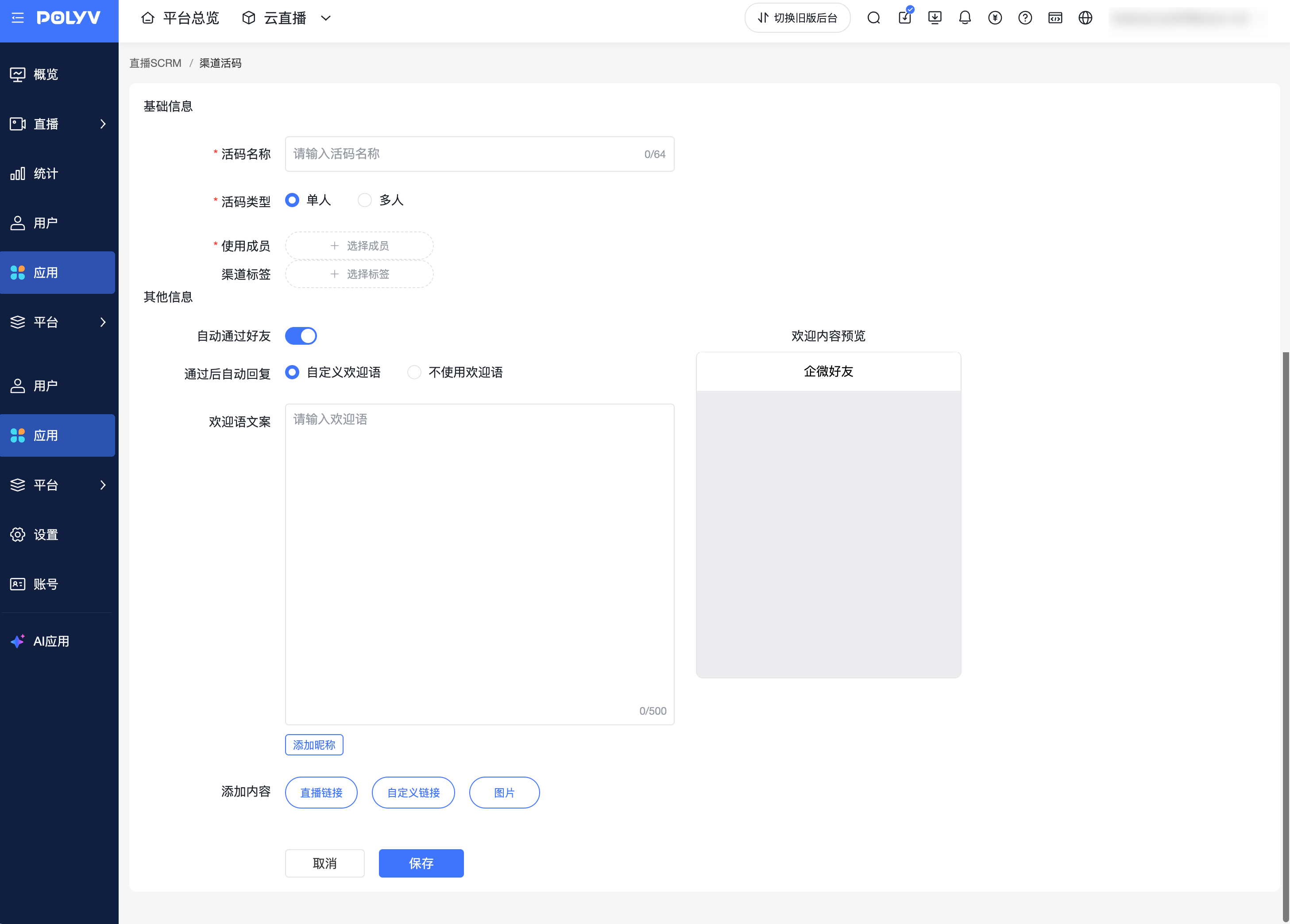Focus the 欢迎语文案 text area
Image resolution: width=1290 pixels, height=924 pixels.
[479, 564]
